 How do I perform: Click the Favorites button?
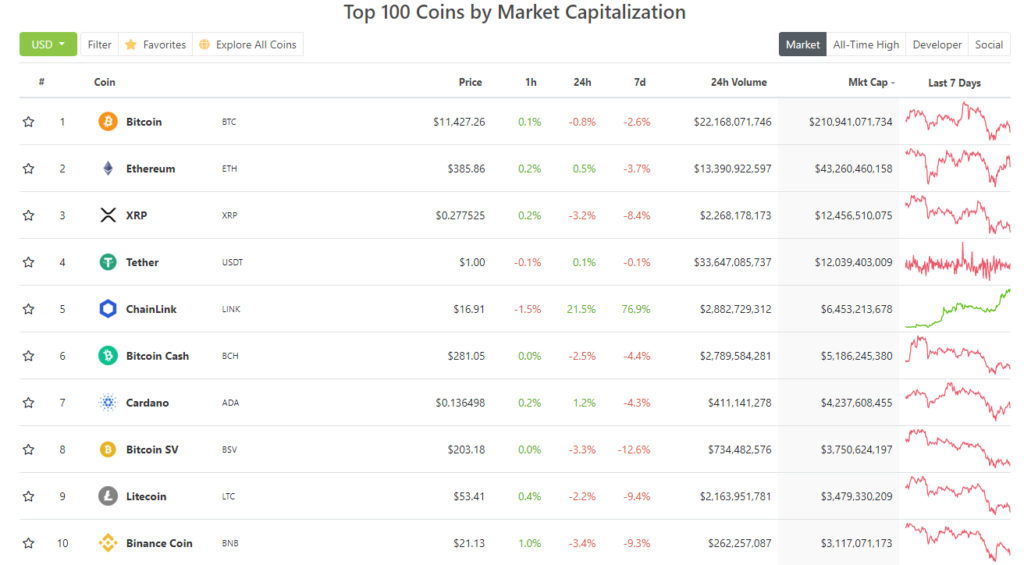point(156,45)
